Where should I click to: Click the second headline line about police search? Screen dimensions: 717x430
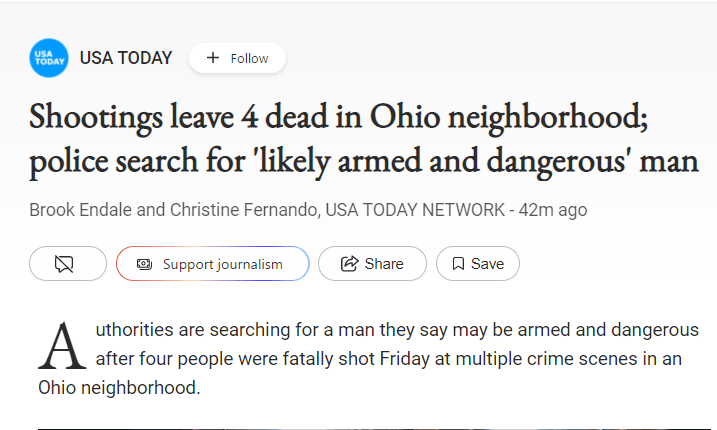point(363,161)
